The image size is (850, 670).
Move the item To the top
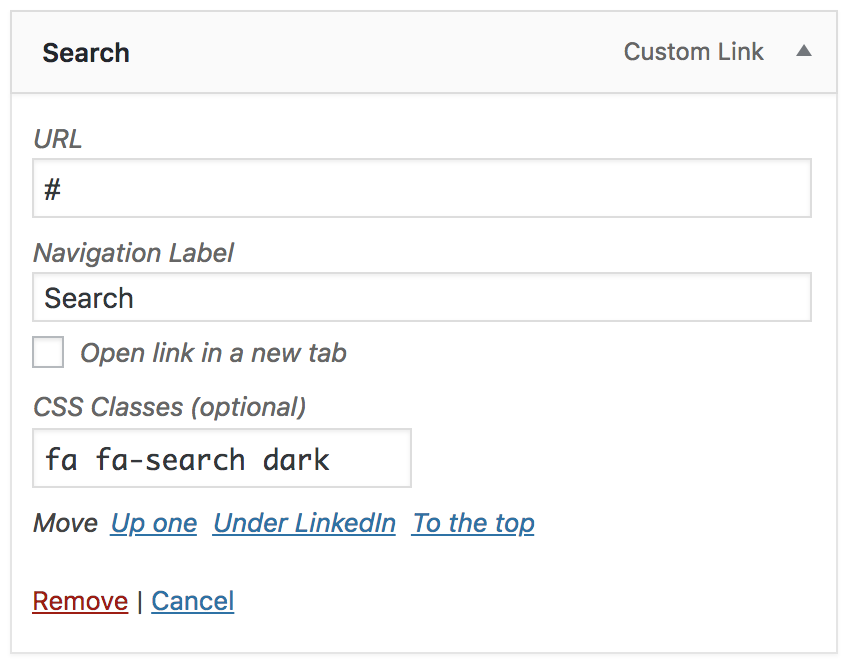point(473,523)
